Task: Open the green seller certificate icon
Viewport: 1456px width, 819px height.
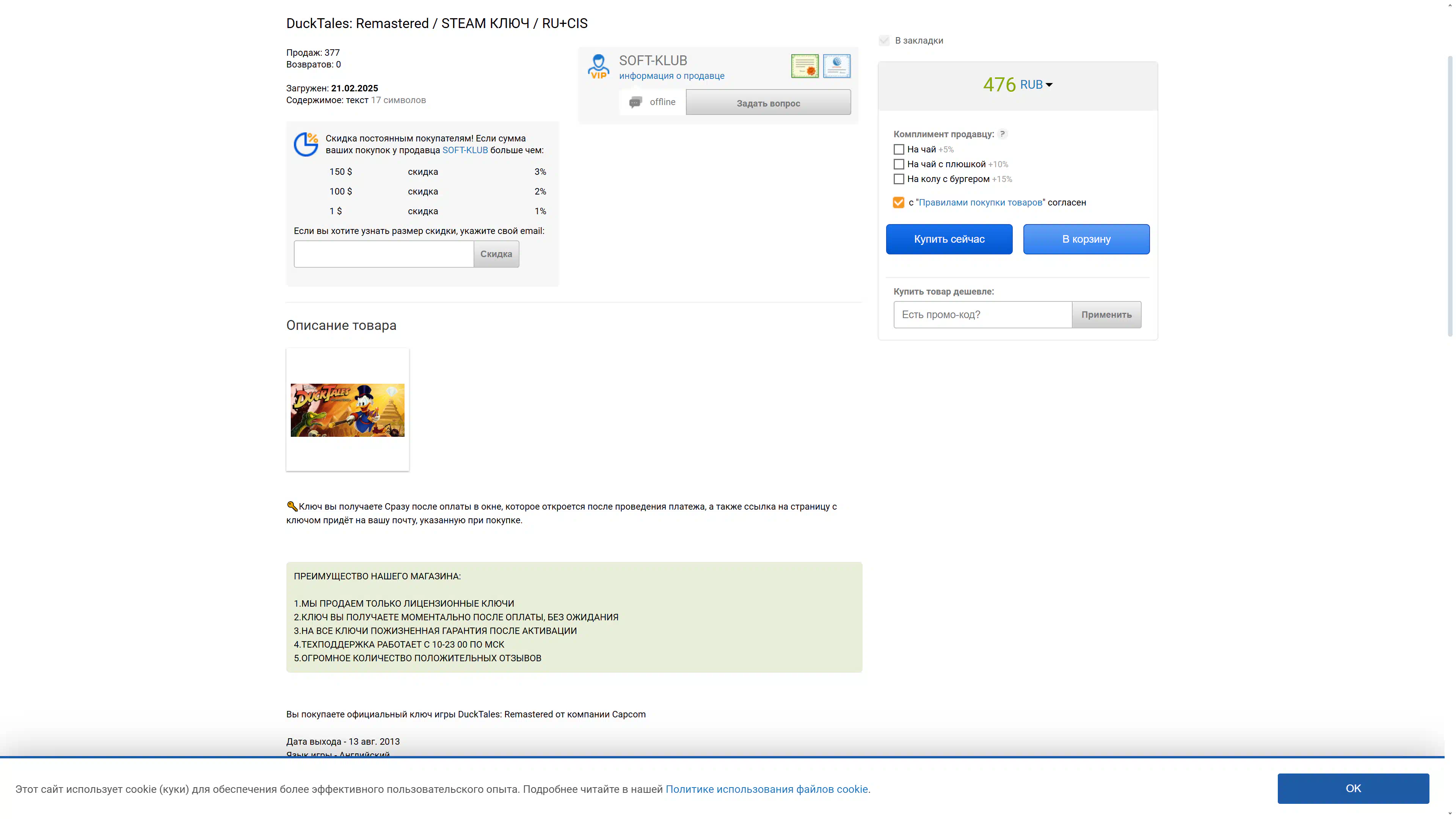Action: (x=804, y=66)
